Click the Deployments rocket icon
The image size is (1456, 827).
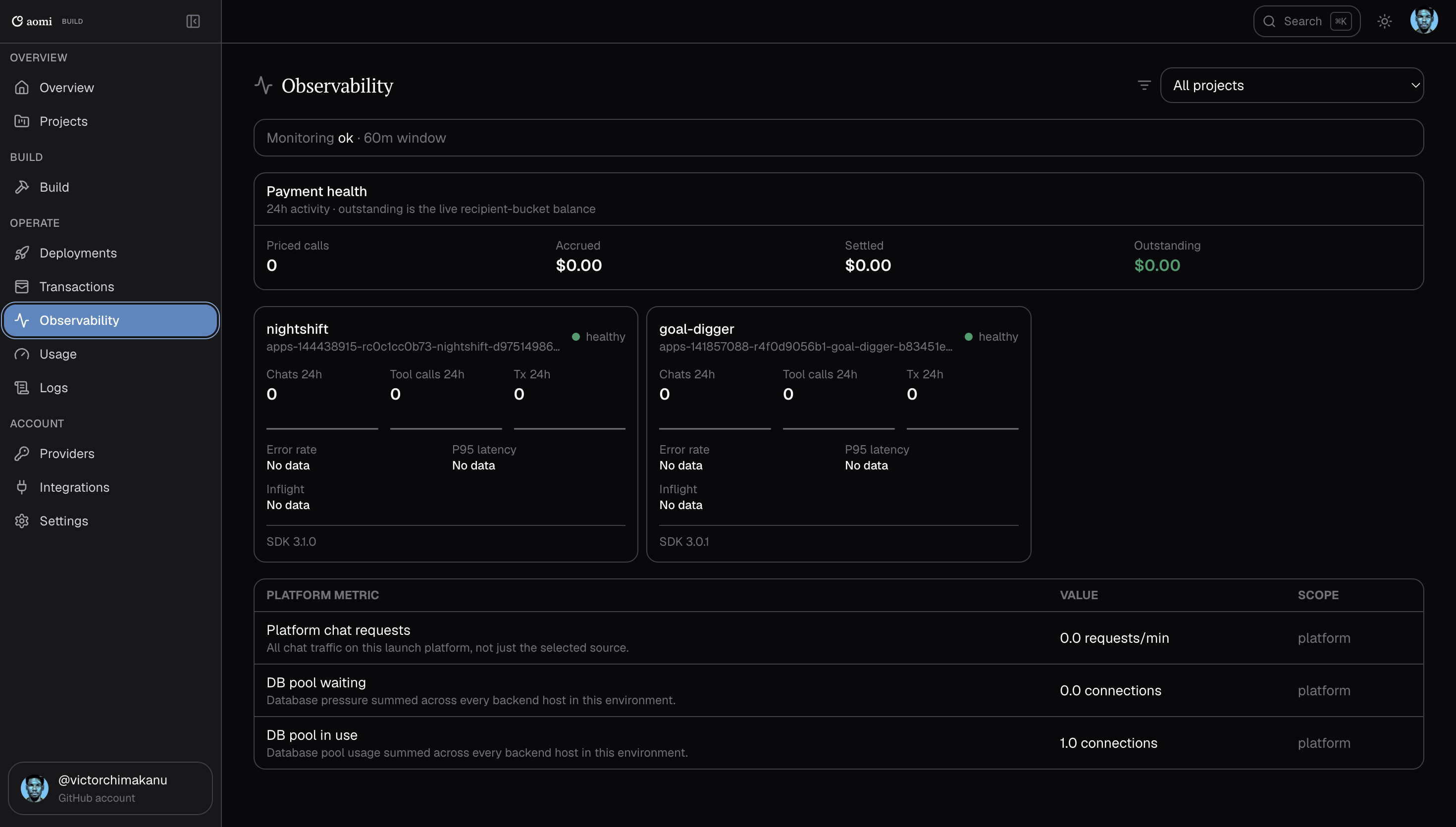(22, 253)
